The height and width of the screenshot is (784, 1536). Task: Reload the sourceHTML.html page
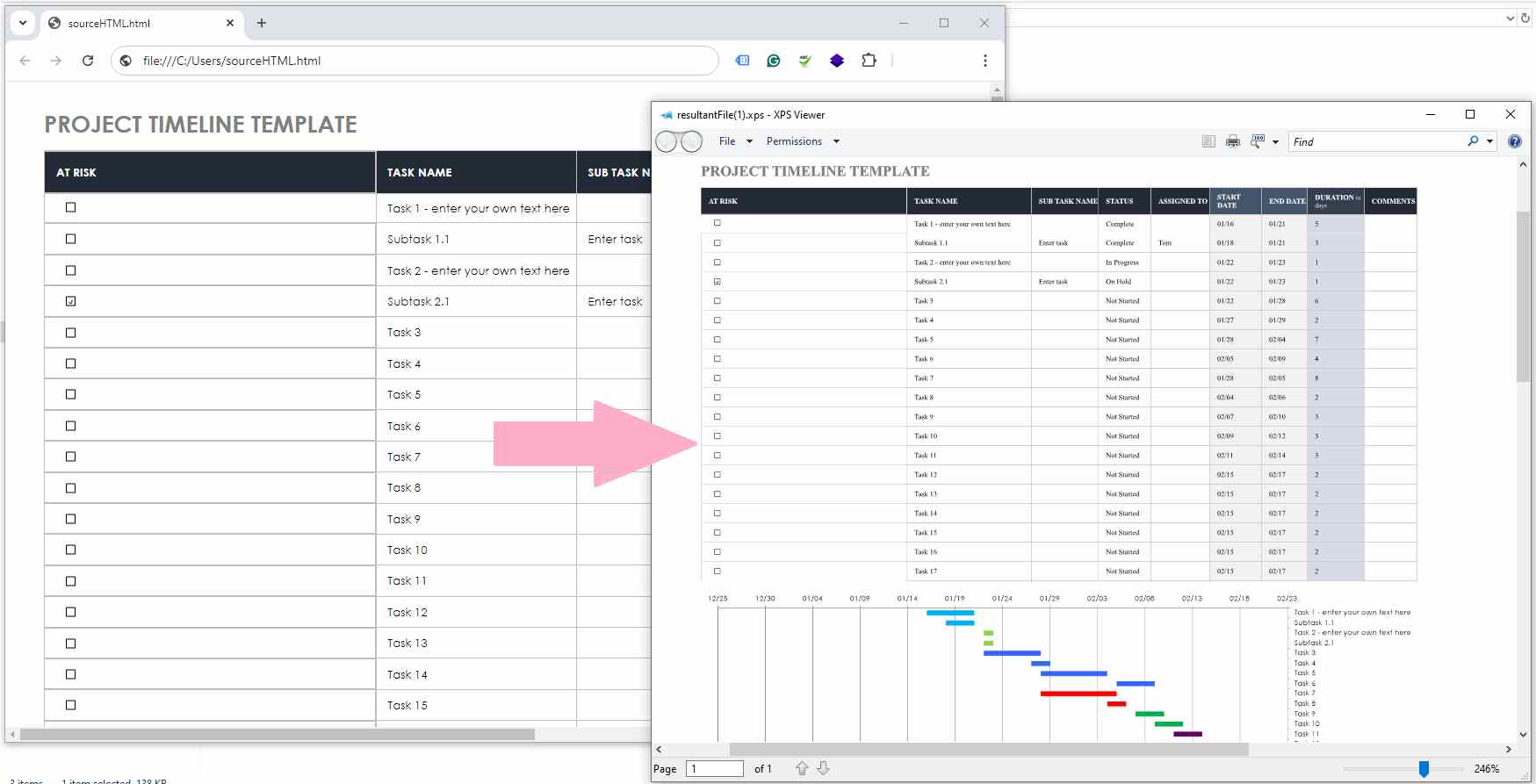coord(88,61)
